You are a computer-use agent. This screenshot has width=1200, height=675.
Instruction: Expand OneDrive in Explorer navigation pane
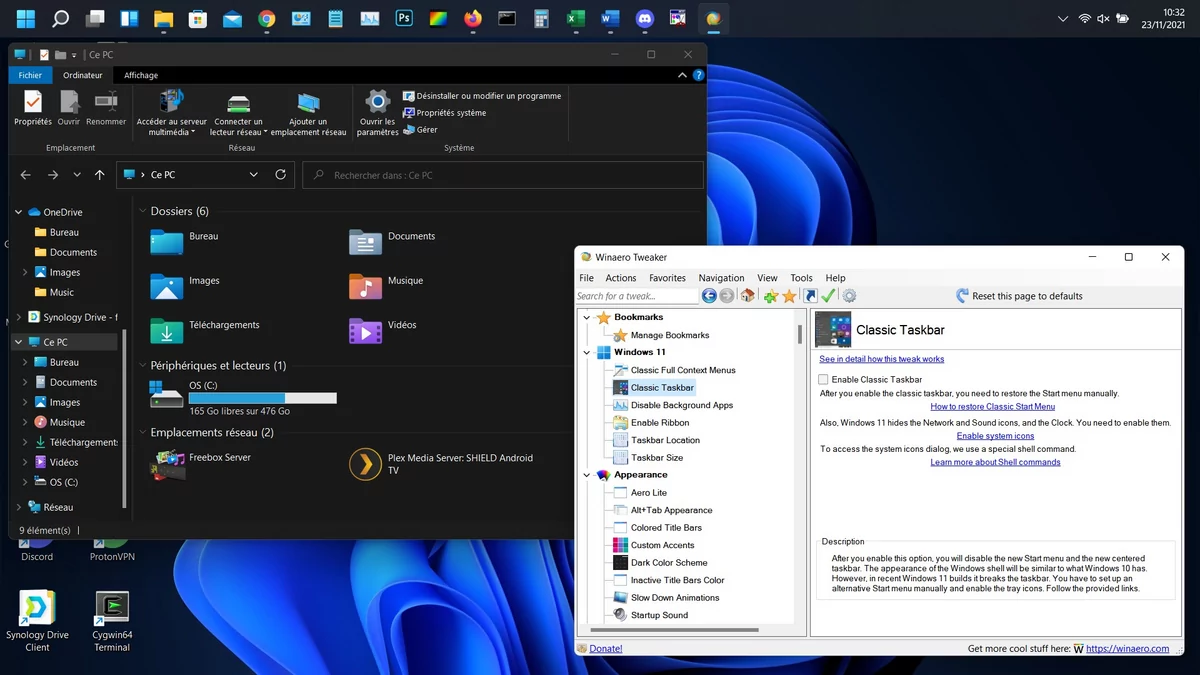18,212
